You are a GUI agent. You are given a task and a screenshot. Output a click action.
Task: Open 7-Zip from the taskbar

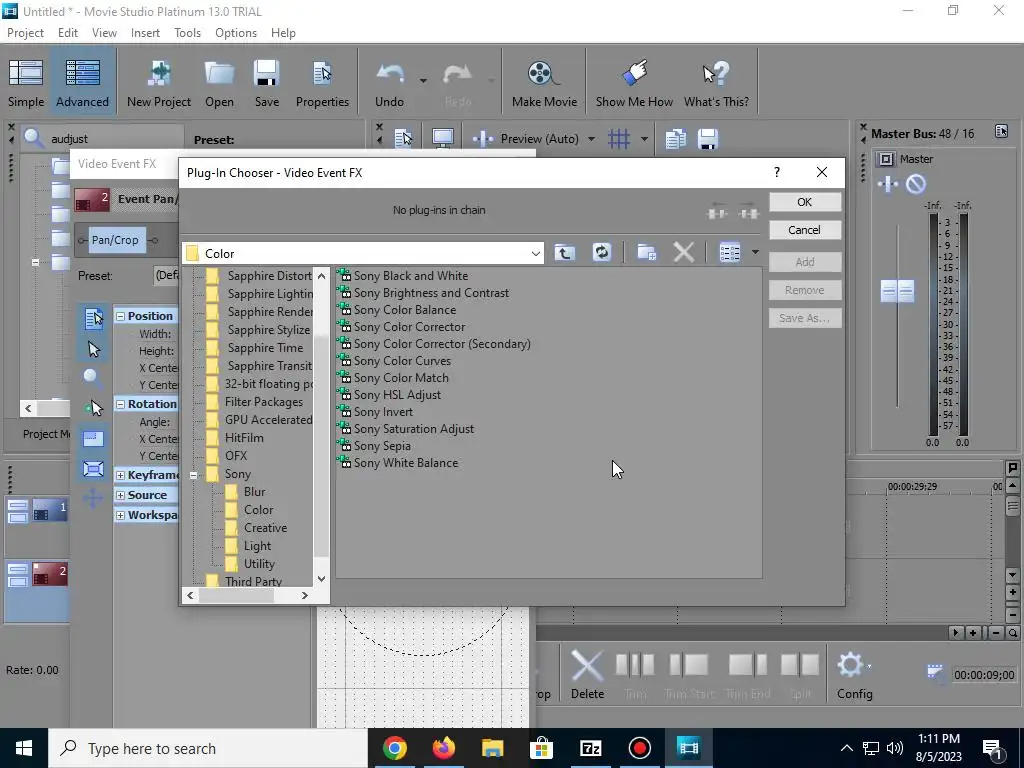point(590,748)
